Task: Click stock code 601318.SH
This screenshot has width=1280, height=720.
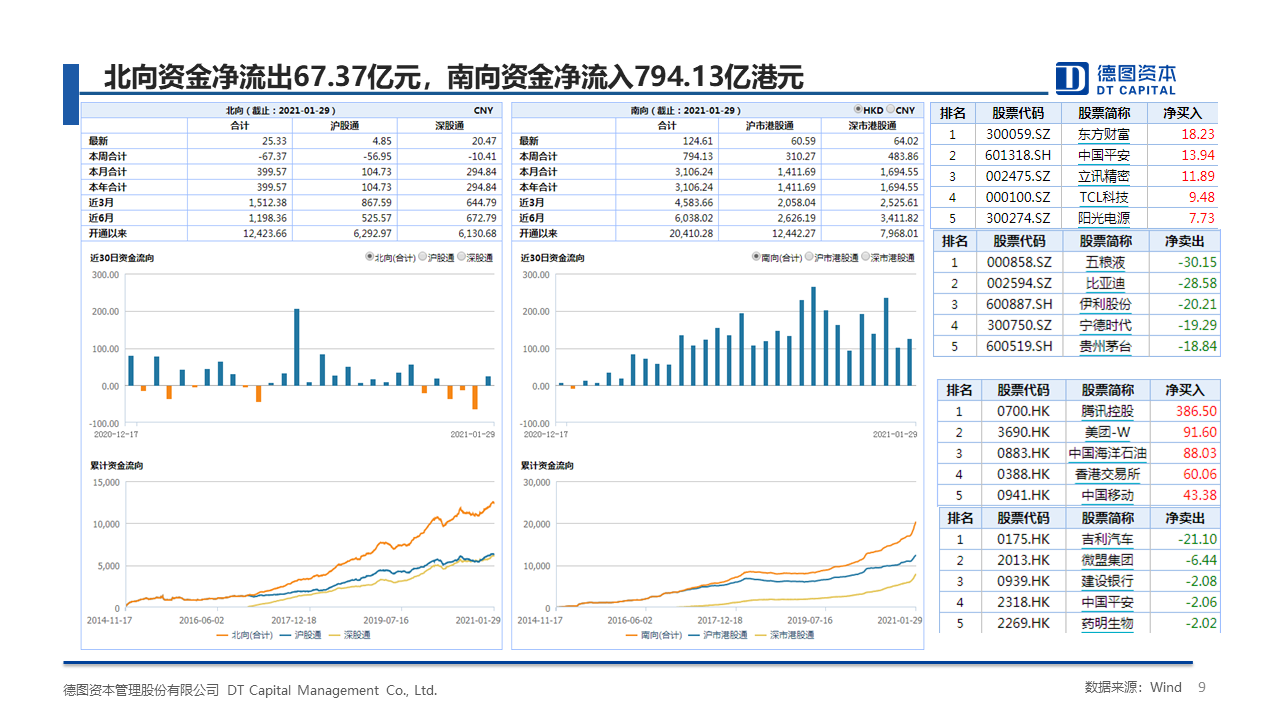Action: tap(1018, 155)
